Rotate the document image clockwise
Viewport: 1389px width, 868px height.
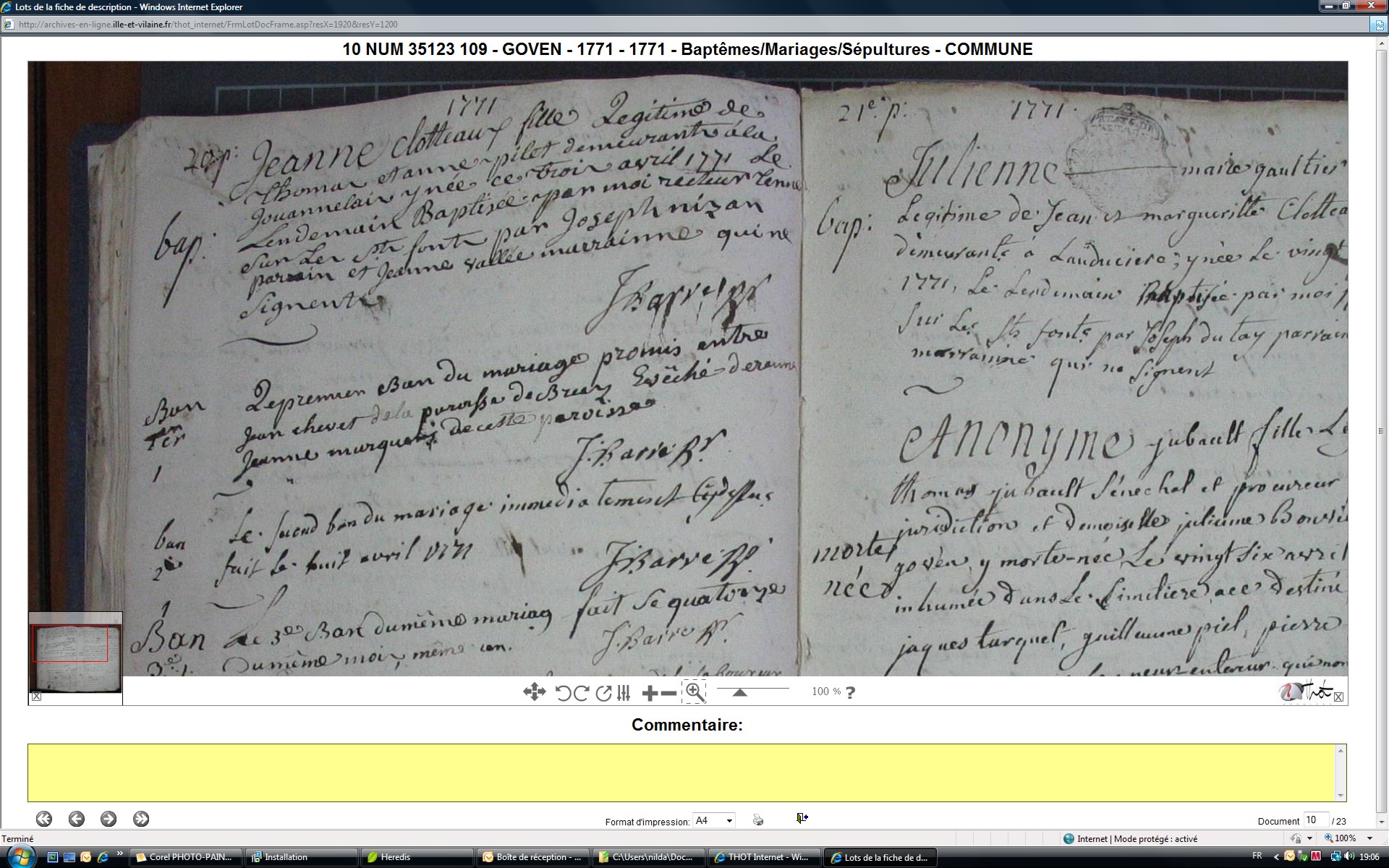[581, 693]
